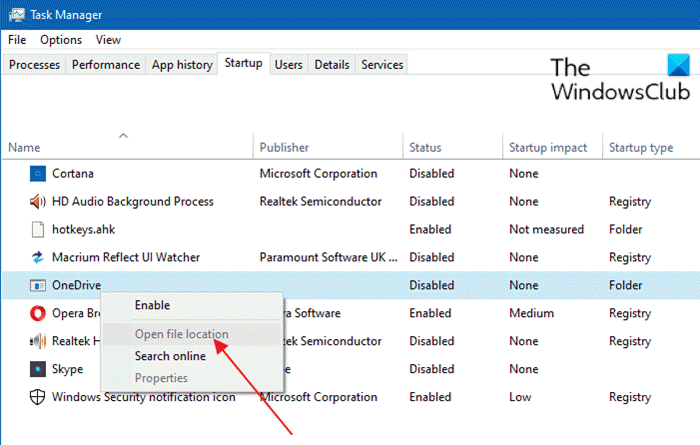Switch to the Processes tab

click(36, 65)
